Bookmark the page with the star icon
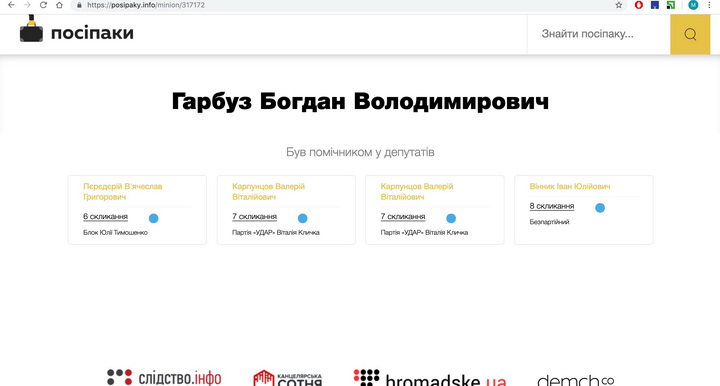720x386 pixels. click(x=619, y=5)
